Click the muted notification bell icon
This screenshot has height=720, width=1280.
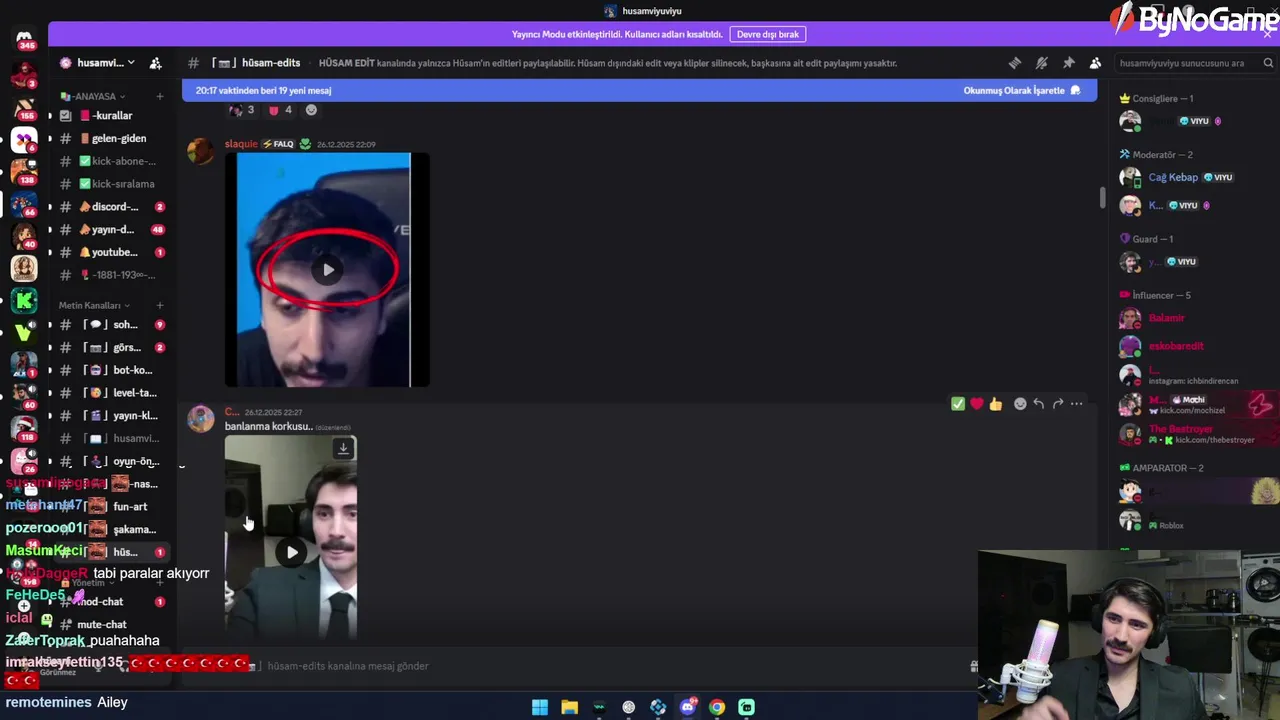pos(1042,63)
